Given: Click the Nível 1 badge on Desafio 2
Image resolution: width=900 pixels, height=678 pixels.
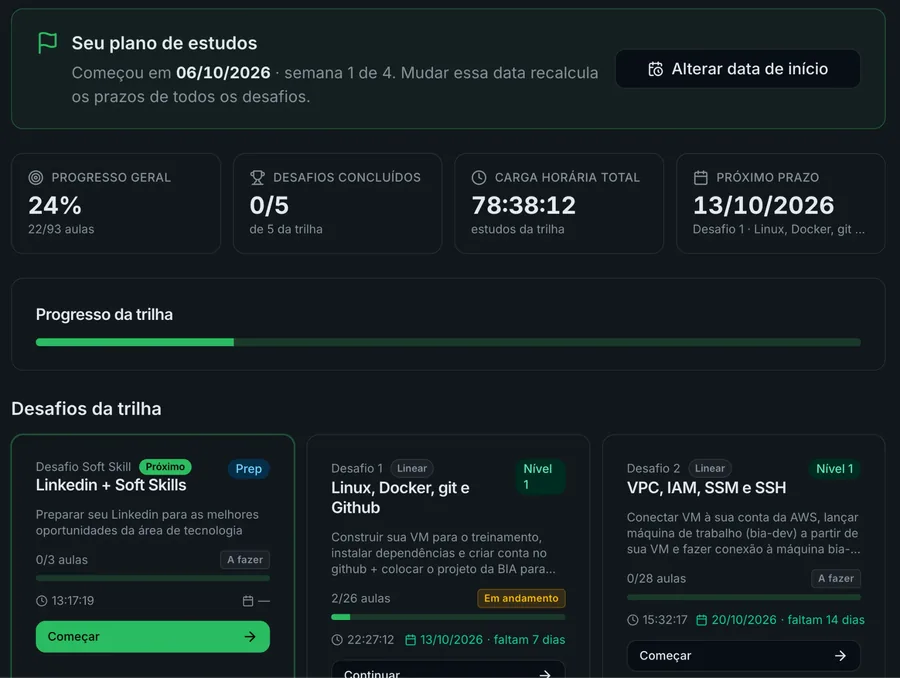Looking at the screenshot, I should [835, 468].
